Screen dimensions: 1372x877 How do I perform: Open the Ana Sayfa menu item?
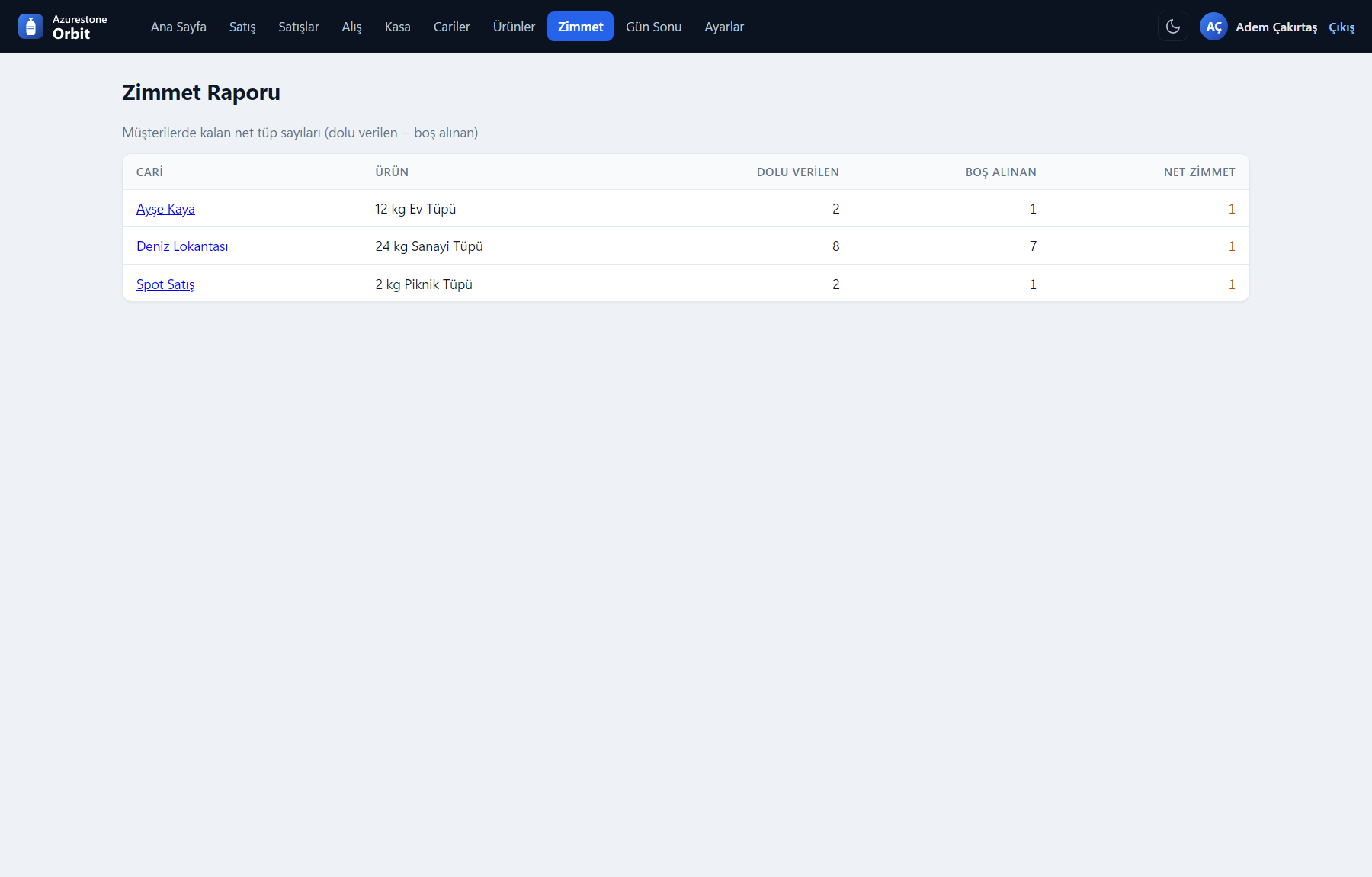pyautogui.click(x=178, y=27)
